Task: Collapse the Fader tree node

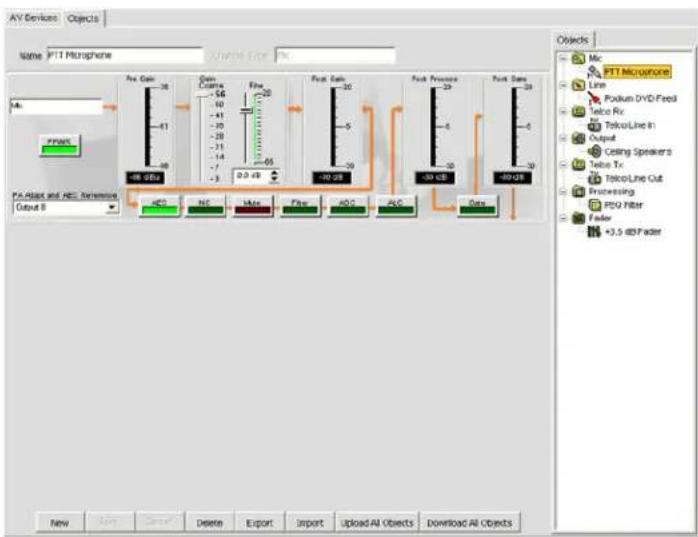Action: pos(563,218)
